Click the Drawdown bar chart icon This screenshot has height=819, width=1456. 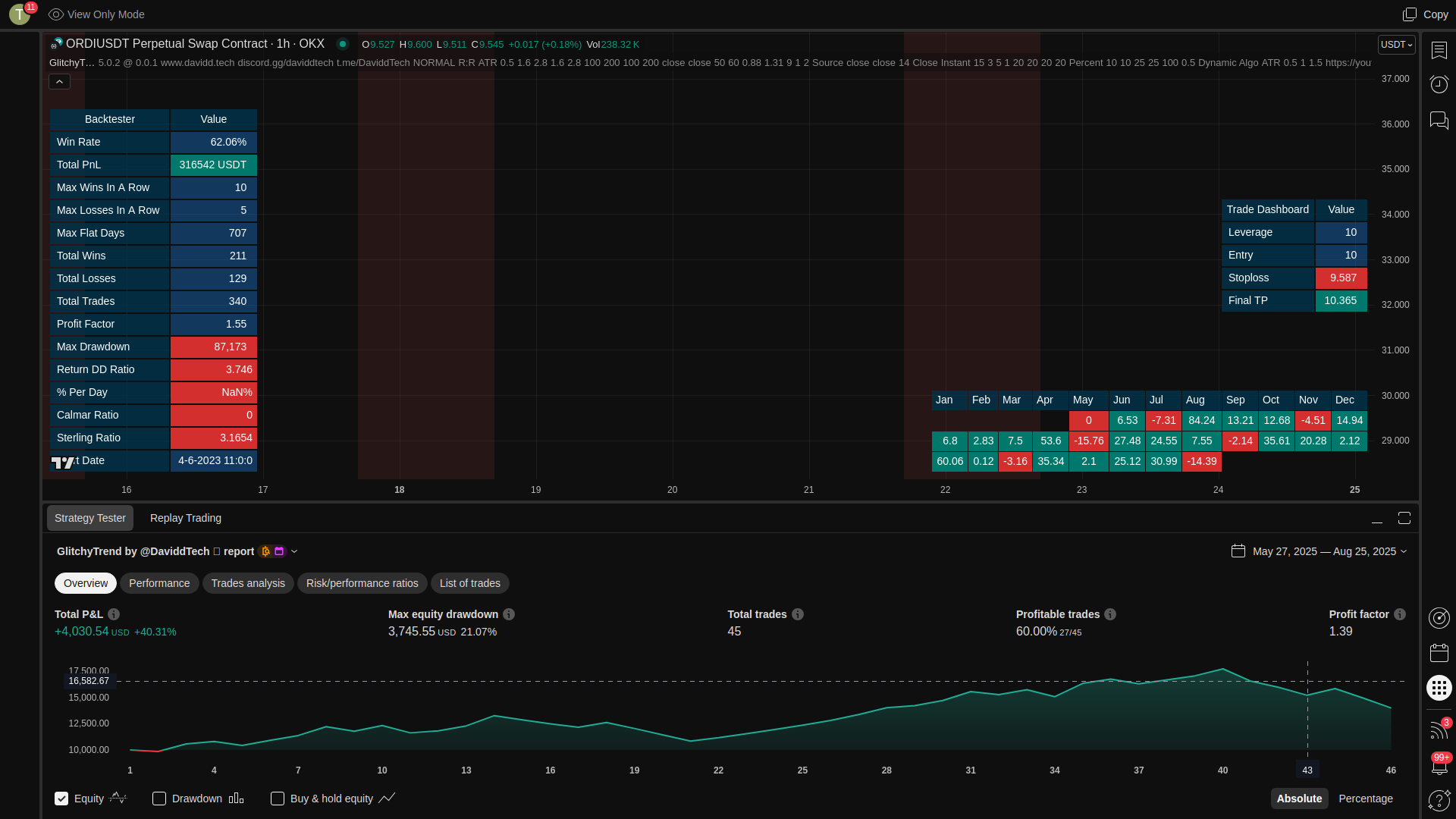(237, 798)
